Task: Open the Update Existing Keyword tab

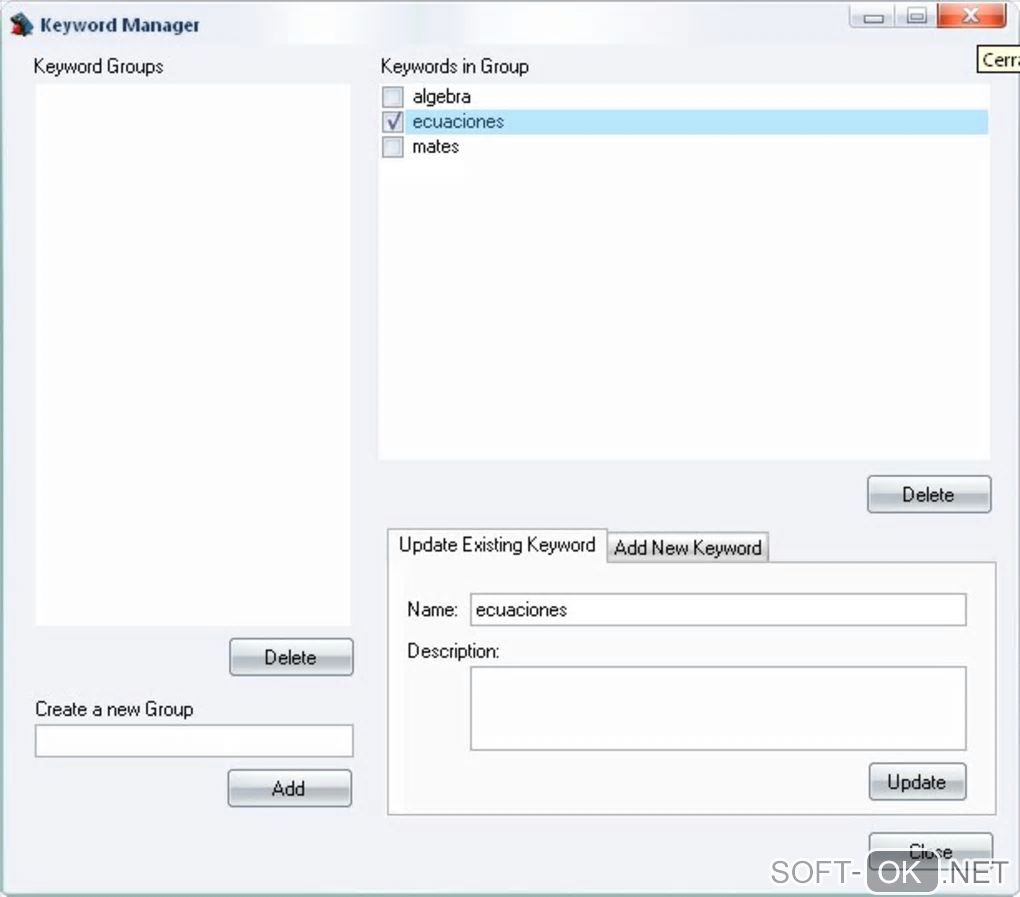Action: [x=497, y=545]
